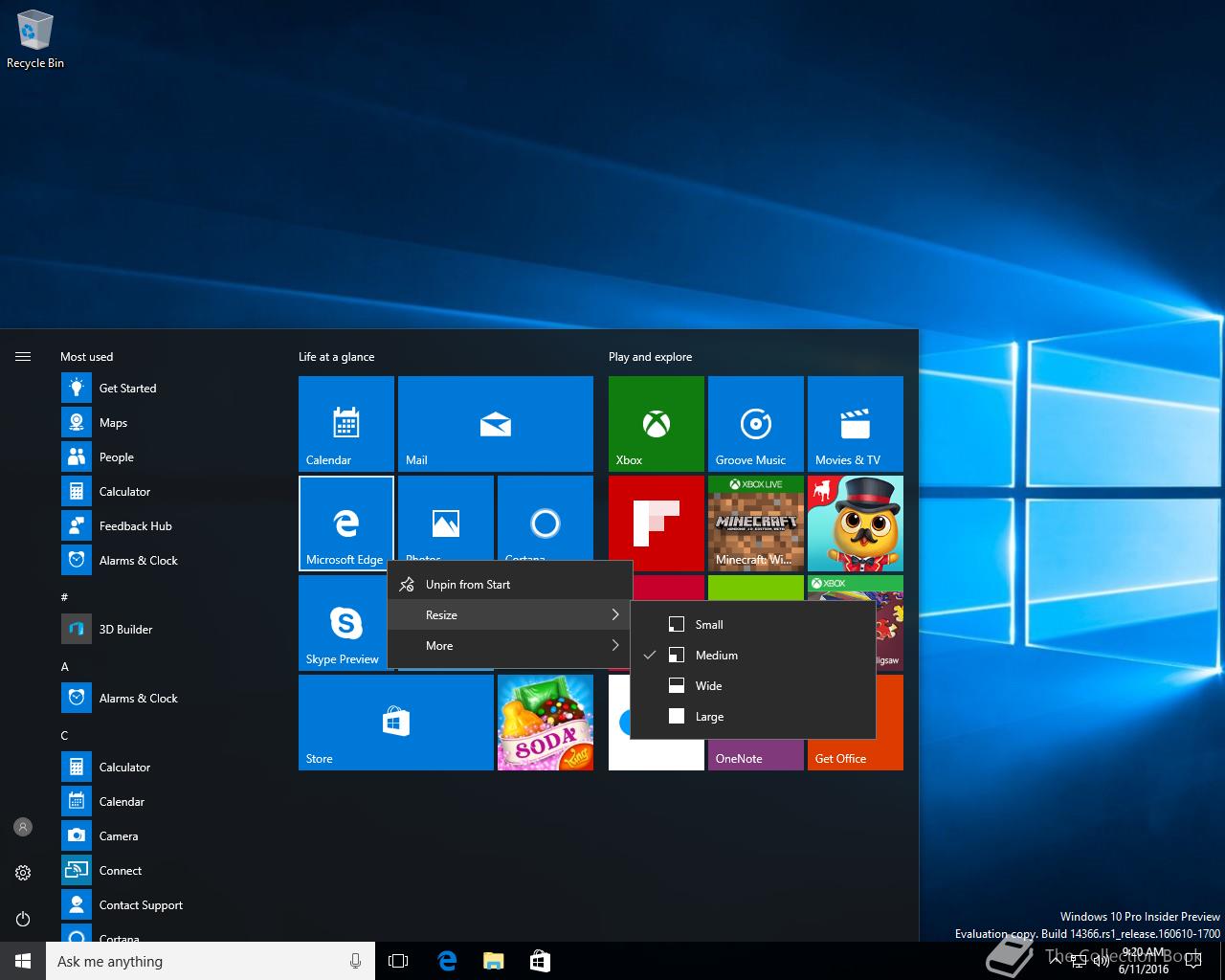Jump to the # letter header
This screenshot has width=1225, height=980.
(64, 596)
